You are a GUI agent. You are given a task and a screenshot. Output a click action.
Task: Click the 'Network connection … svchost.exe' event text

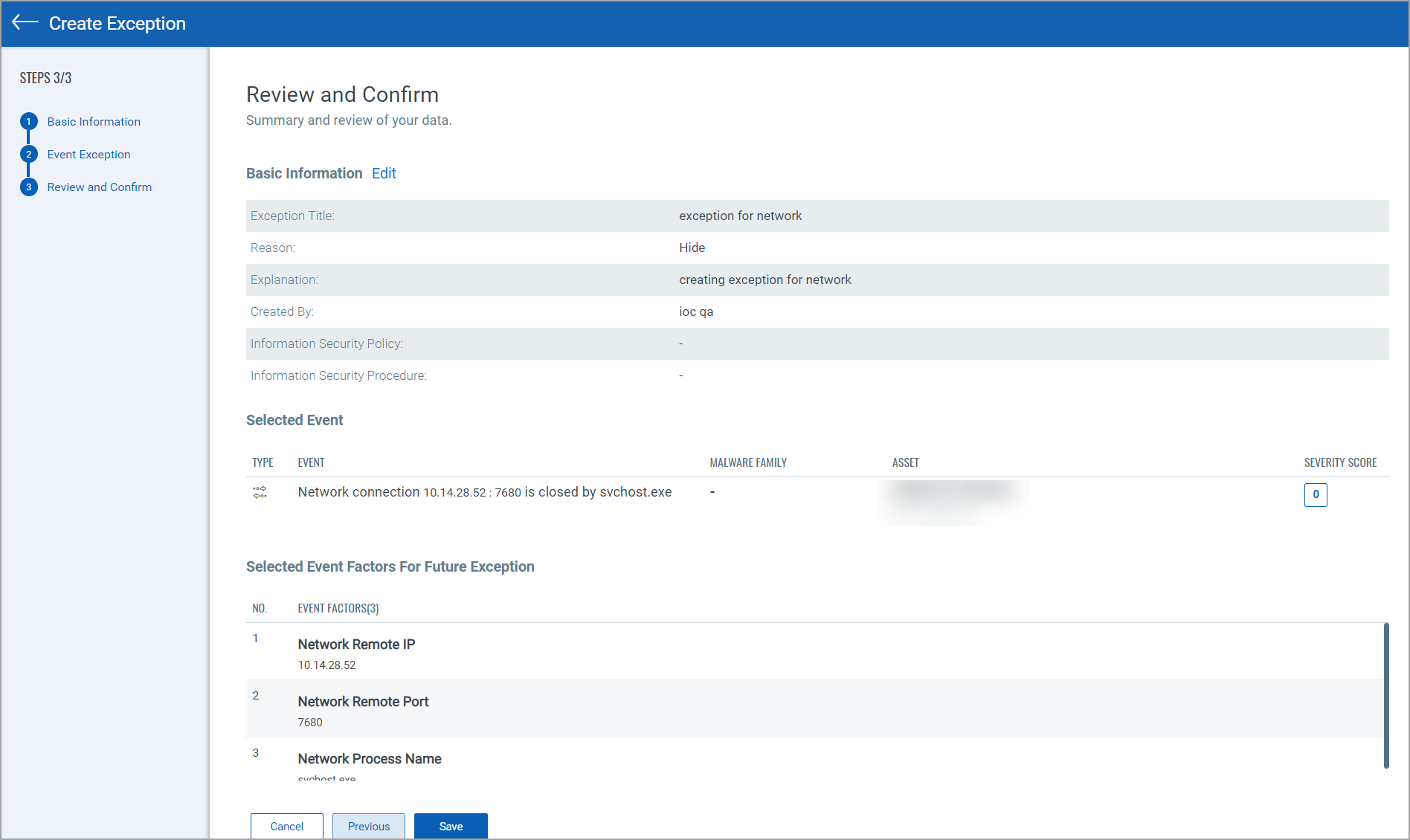coord(485,492)
